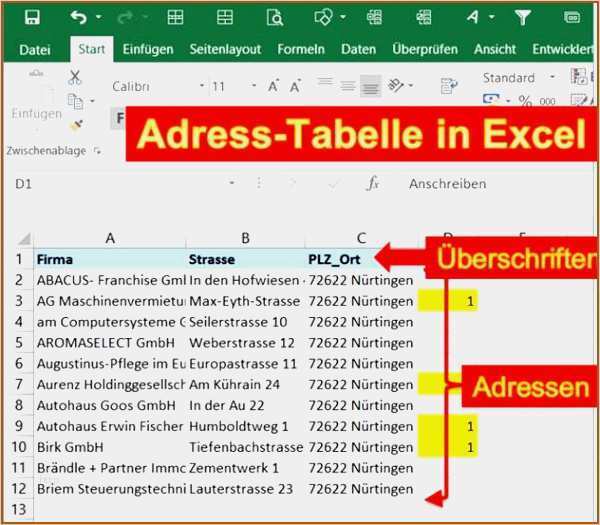Select column A header
600x525 pixels.
(x=110, y=238)
